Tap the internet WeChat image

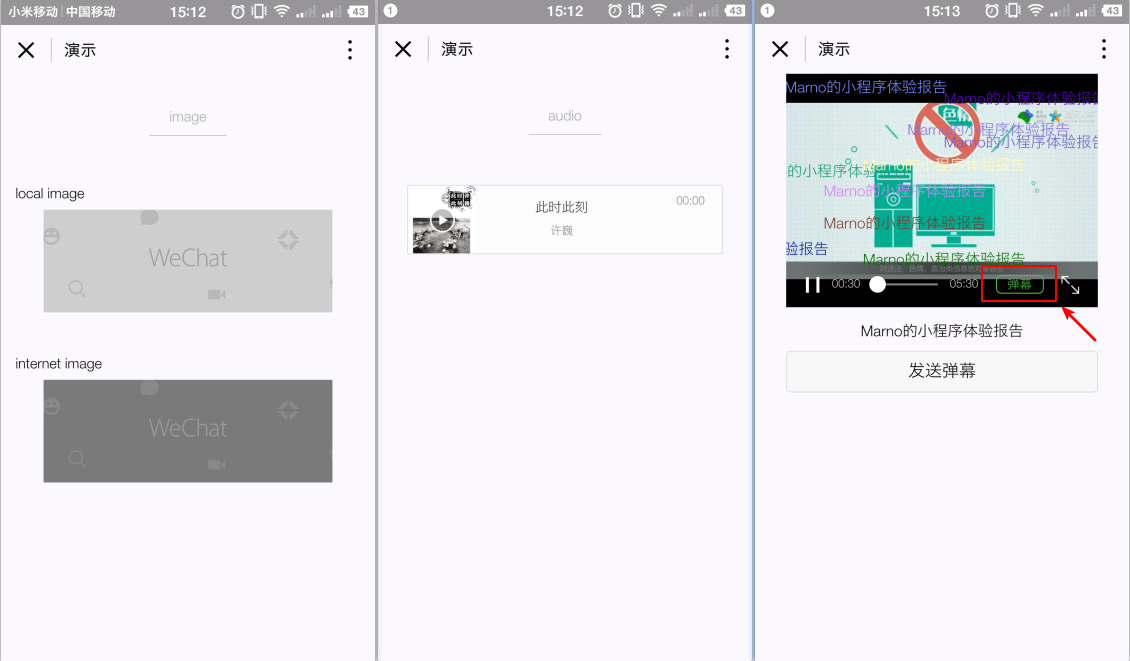tap(188, 431)
